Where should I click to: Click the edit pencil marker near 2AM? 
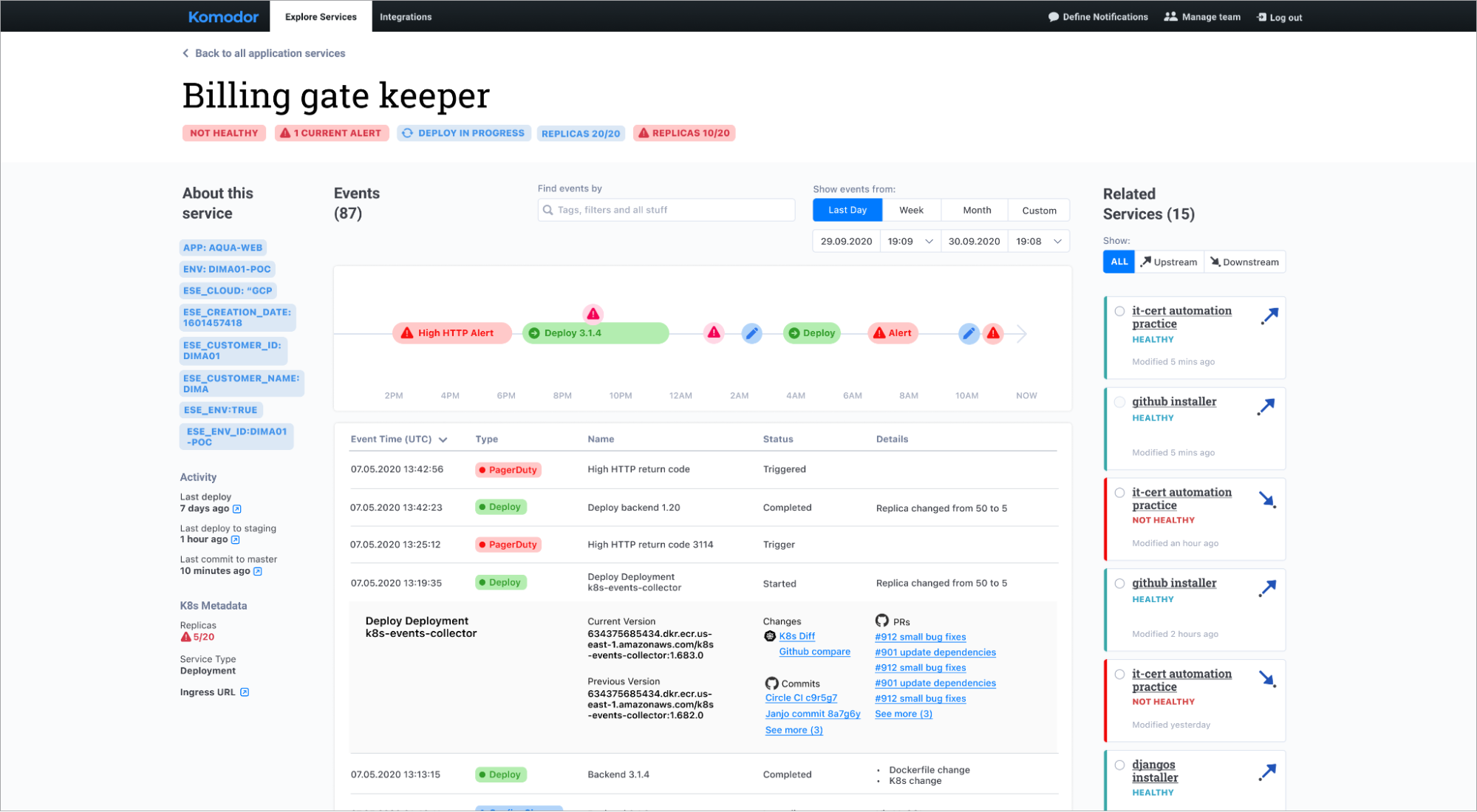[751, 333]
